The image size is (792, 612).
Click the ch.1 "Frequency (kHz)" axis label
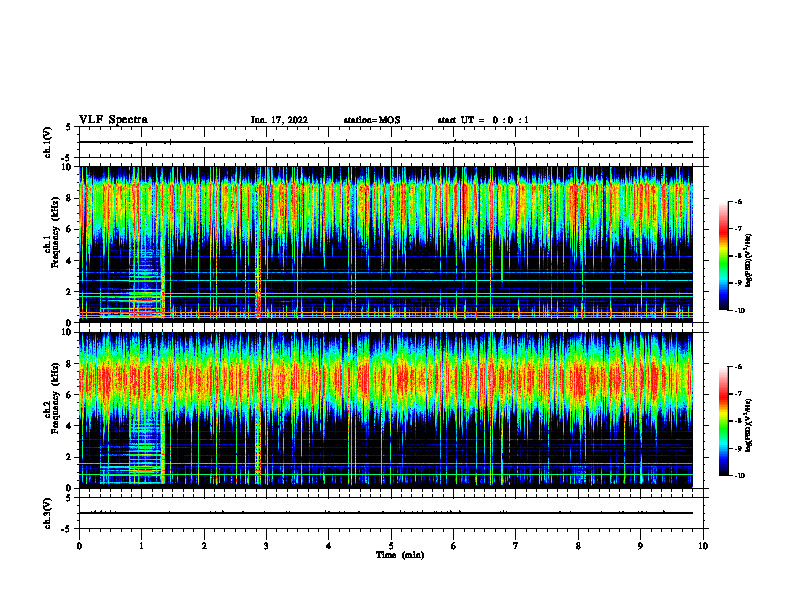tap(55, 231)
